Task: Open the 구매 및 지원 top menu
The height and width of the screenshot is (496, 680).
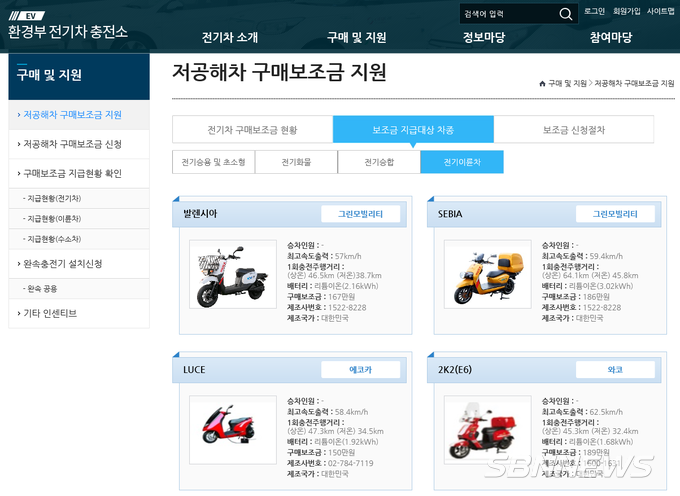Action: coord(356,37)
